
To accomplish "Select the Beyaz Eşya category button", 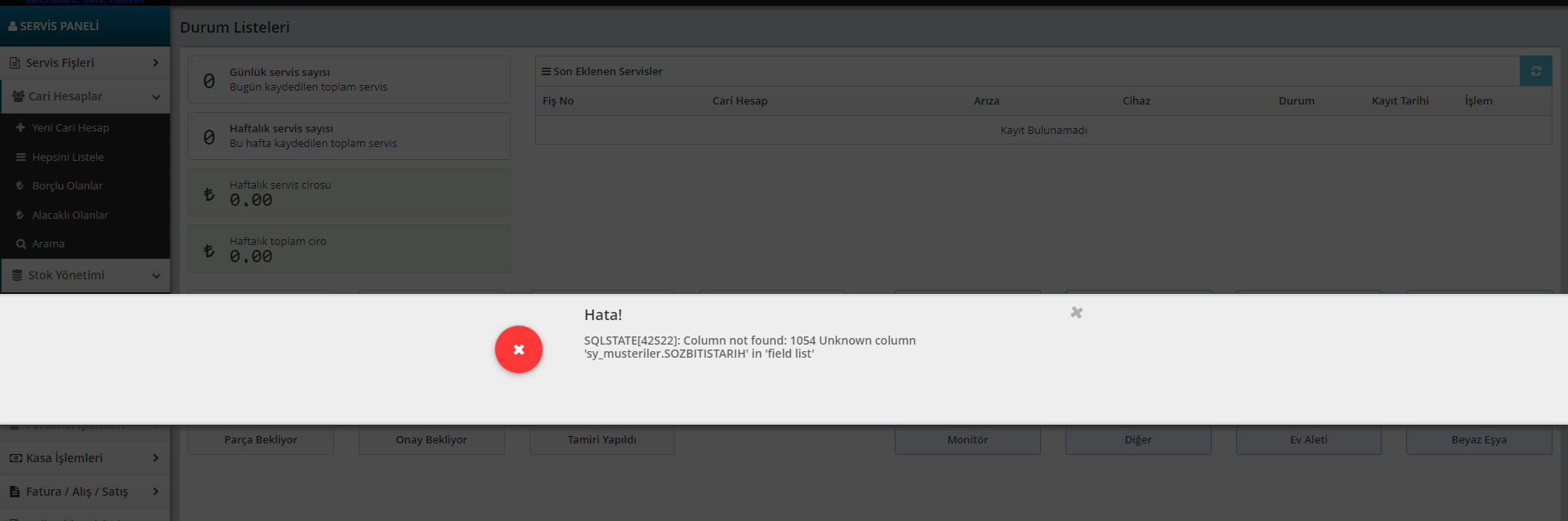I will [x=1478, y=440].
